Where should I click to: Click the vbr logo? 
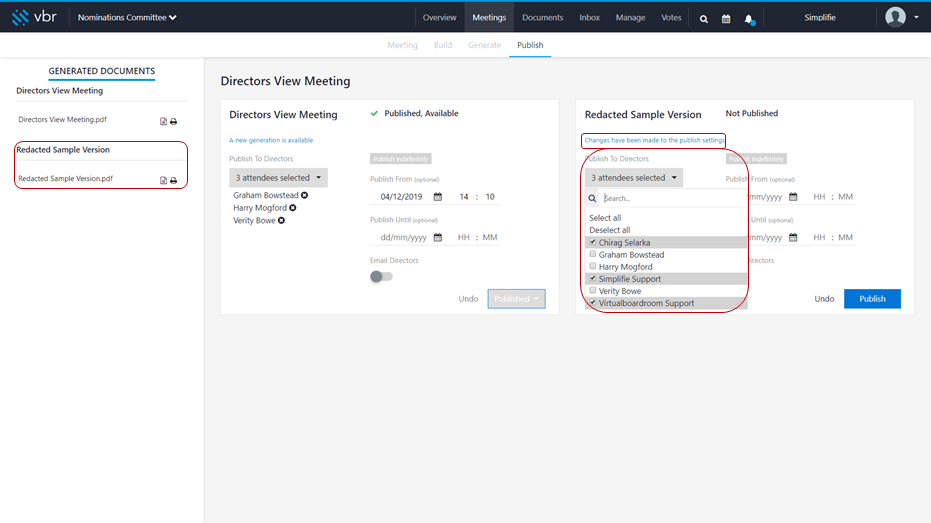(x=34, y=17)
